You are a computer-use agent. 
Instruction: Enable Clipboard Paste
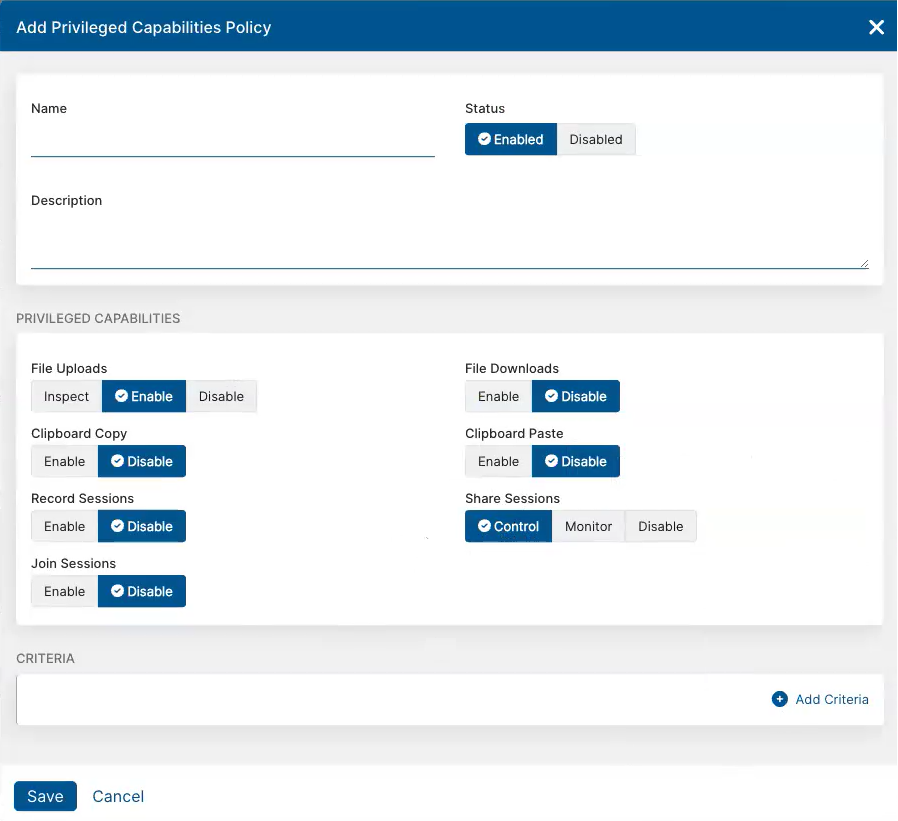[x=497, y=461]
